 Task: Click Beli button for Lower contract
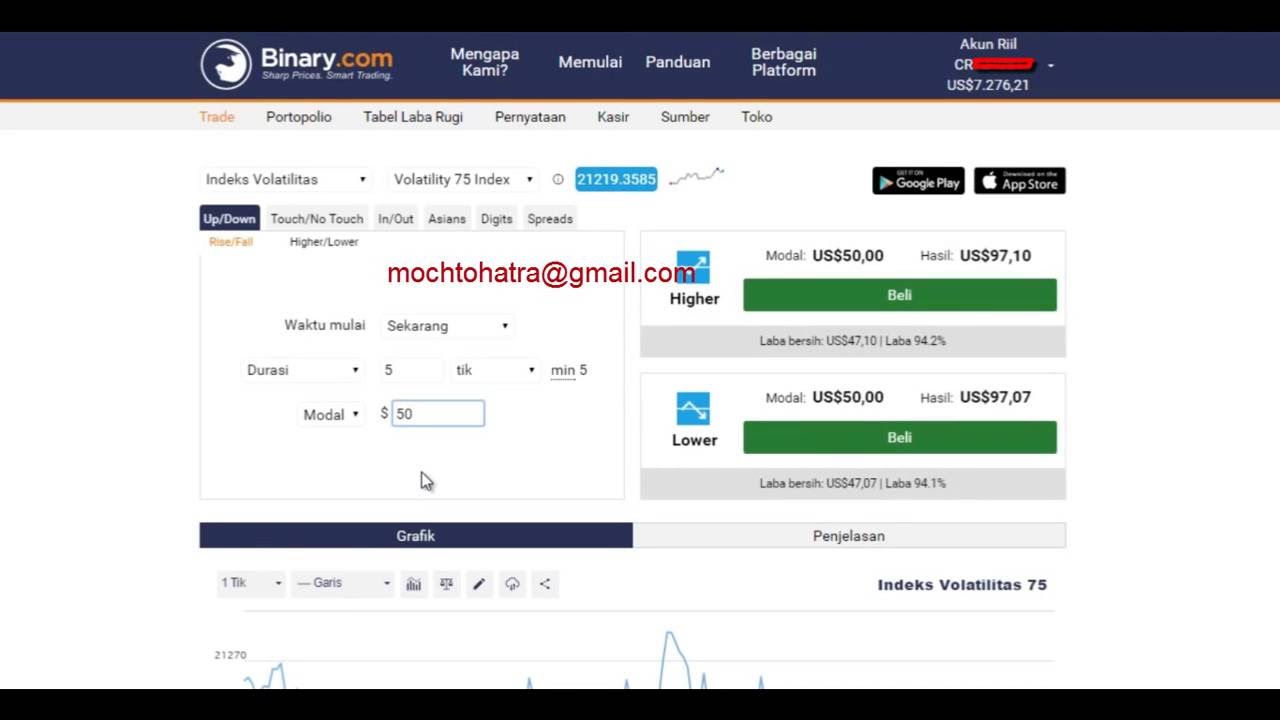point(900,437)
